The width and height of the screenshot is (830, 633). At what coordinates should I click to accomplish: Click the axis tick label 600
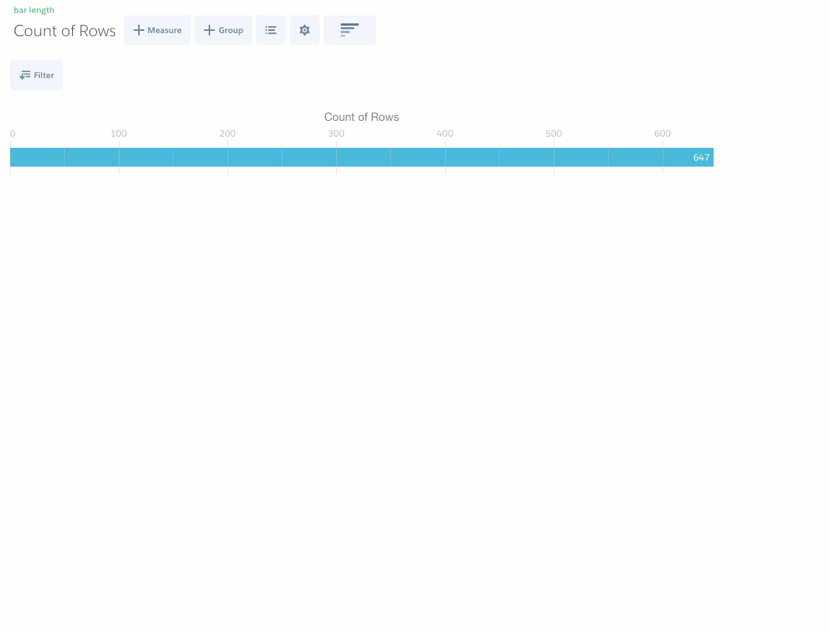[x=663, y=134]
